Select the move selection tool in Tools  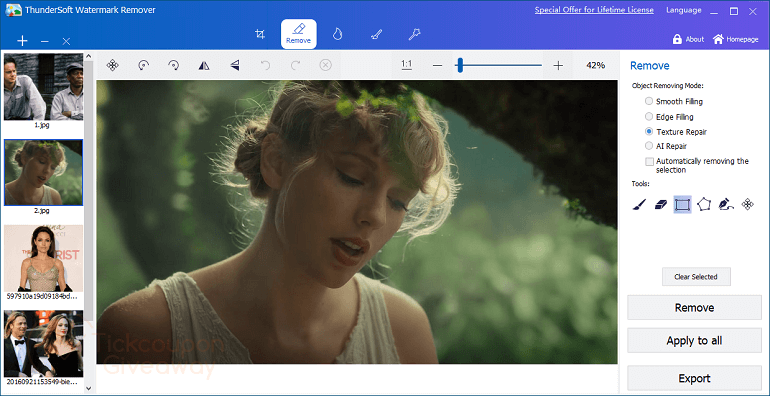[747, 204]
